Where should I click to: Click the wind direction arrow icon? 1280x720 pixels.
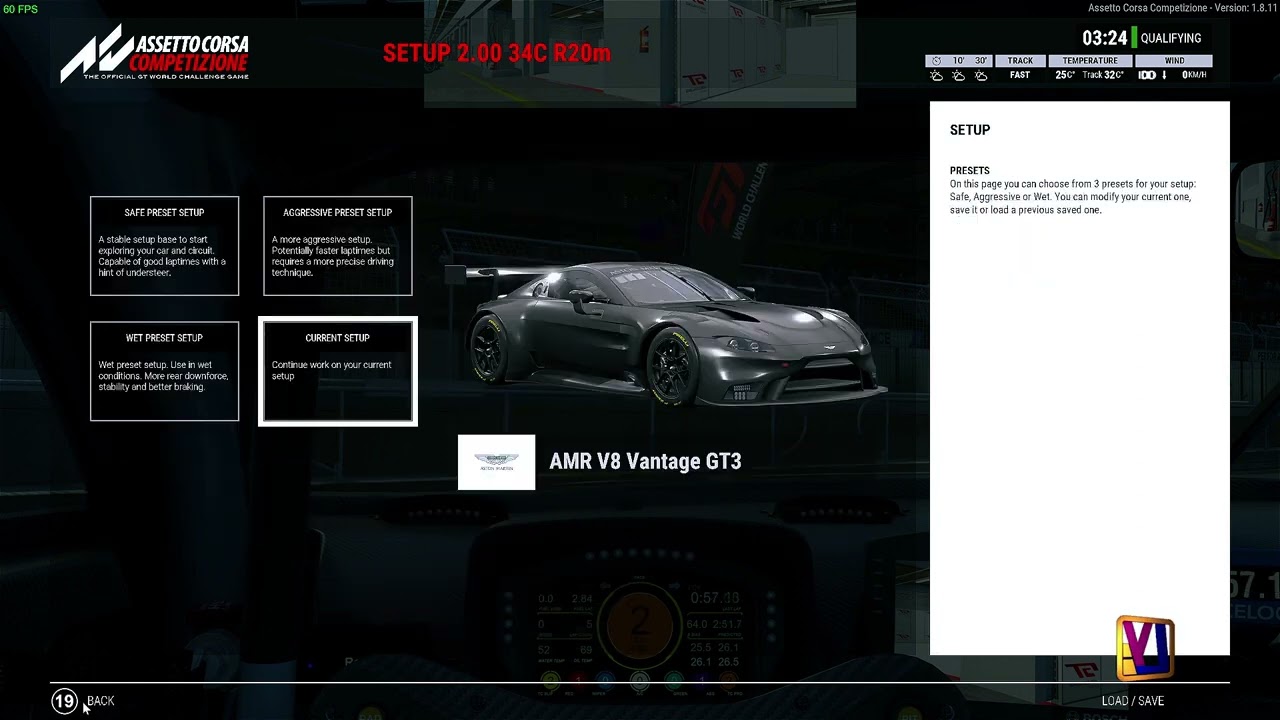pos(1164,75)
